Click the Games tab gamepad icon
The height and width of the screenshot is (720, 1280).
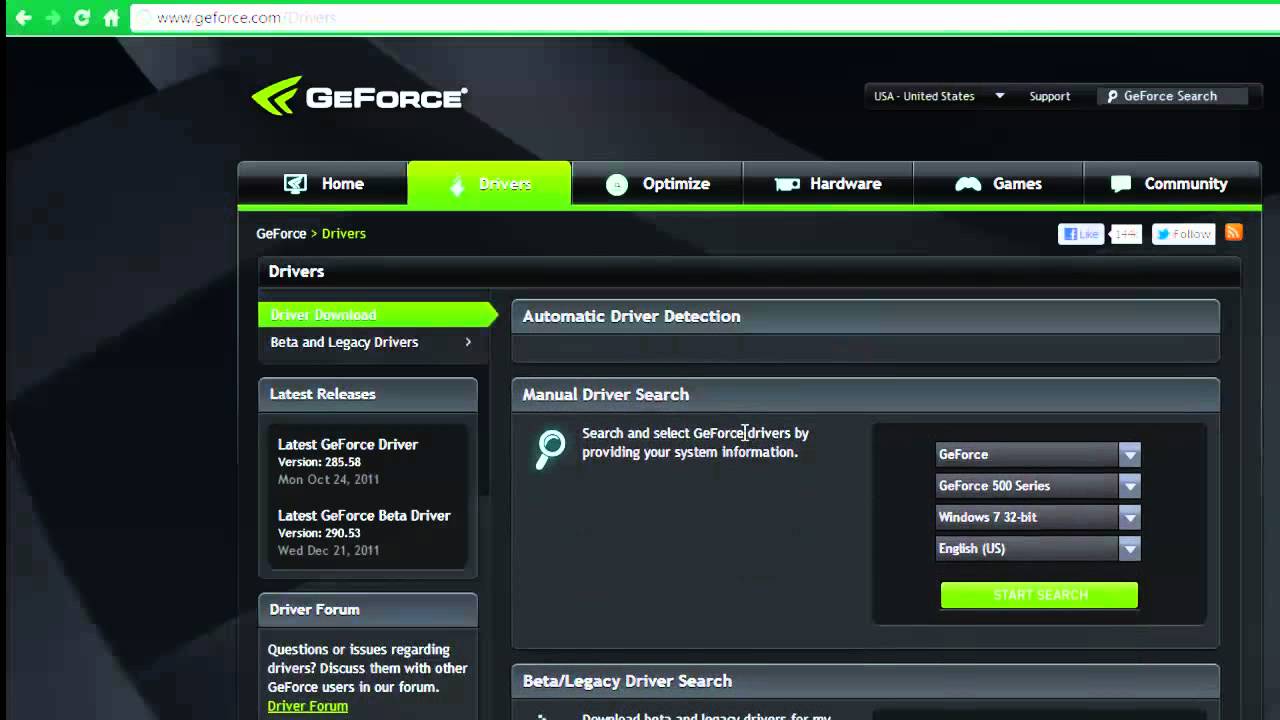tap(968, 184)
